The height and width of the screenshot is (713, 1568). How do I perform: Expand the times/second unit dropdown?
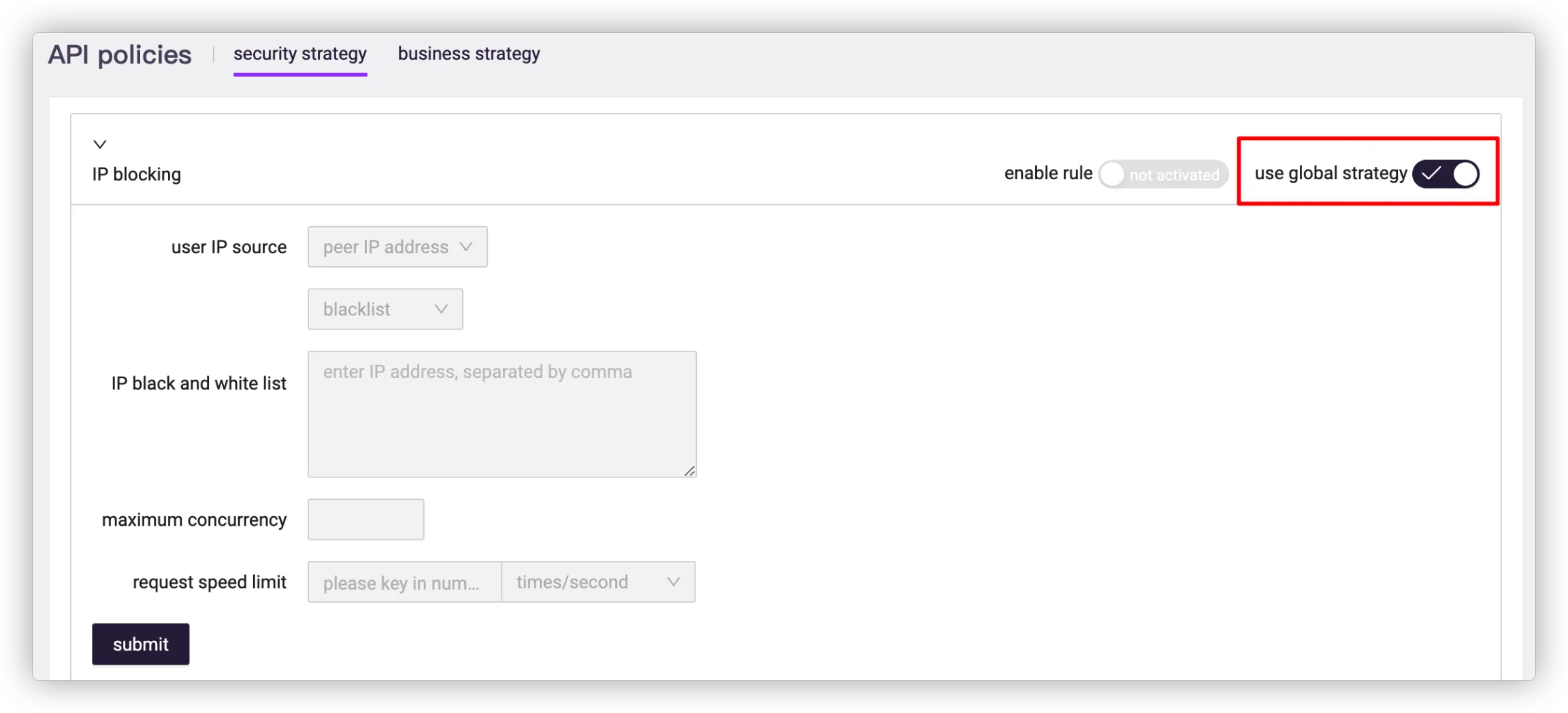click(598, 582)
